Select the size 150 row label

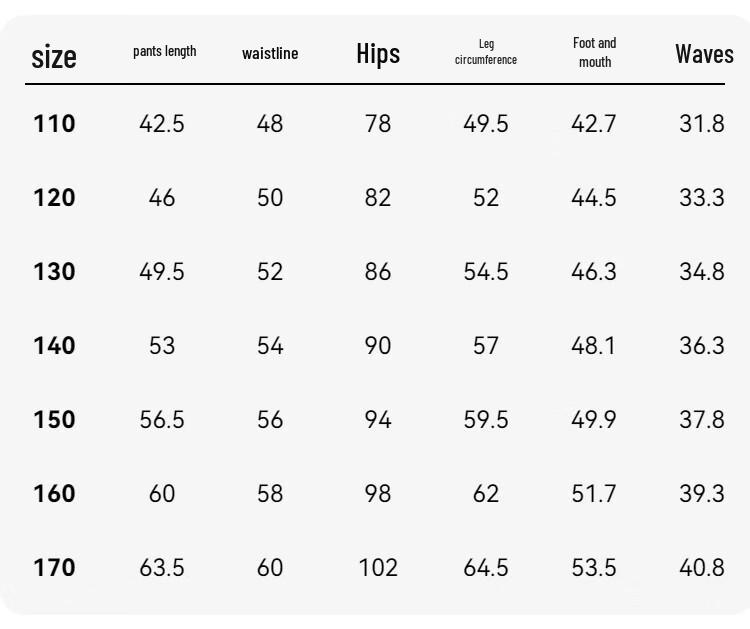(x=54, y=419)
